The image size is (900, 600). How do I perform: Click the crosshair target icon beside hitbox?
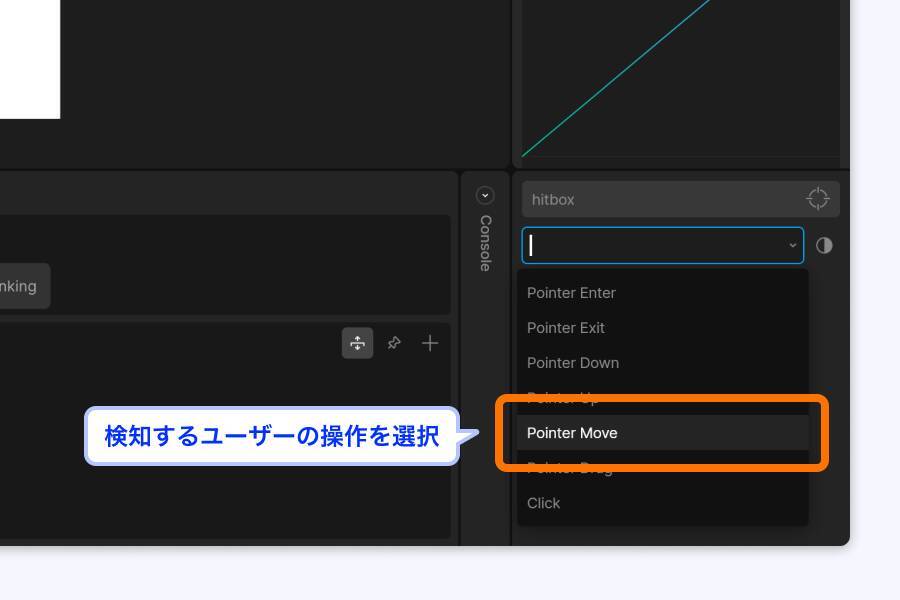(818, 198)
